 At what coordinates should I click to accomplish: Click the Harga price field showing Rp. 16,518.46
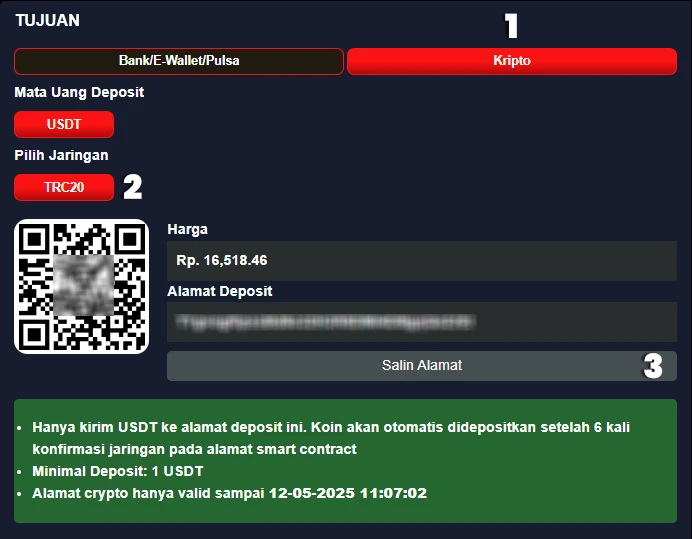point(421,260)
